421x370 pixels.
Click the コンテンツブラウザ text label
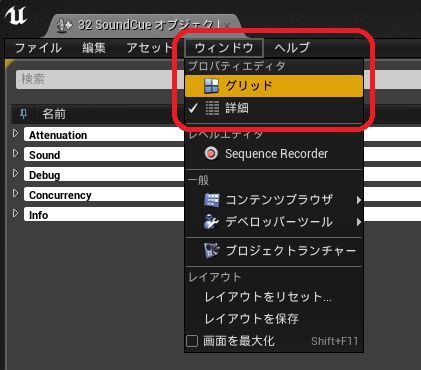279,200
